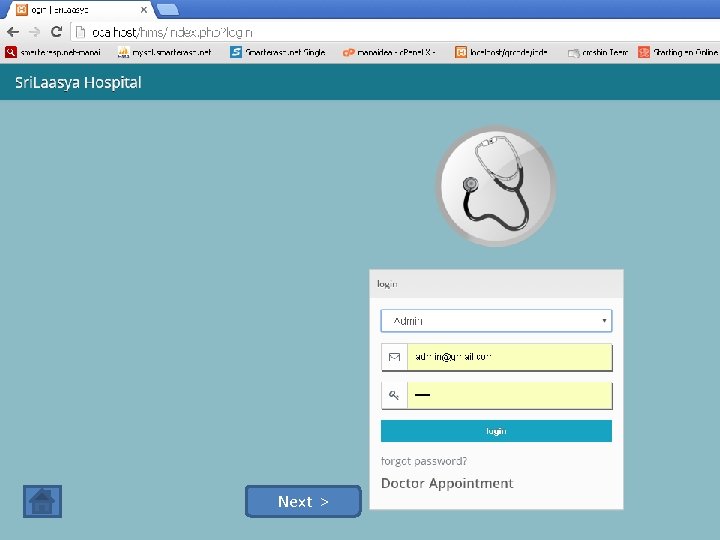Select the login | srilaasya browser tab
720x540 pixels.
point(80,10)
